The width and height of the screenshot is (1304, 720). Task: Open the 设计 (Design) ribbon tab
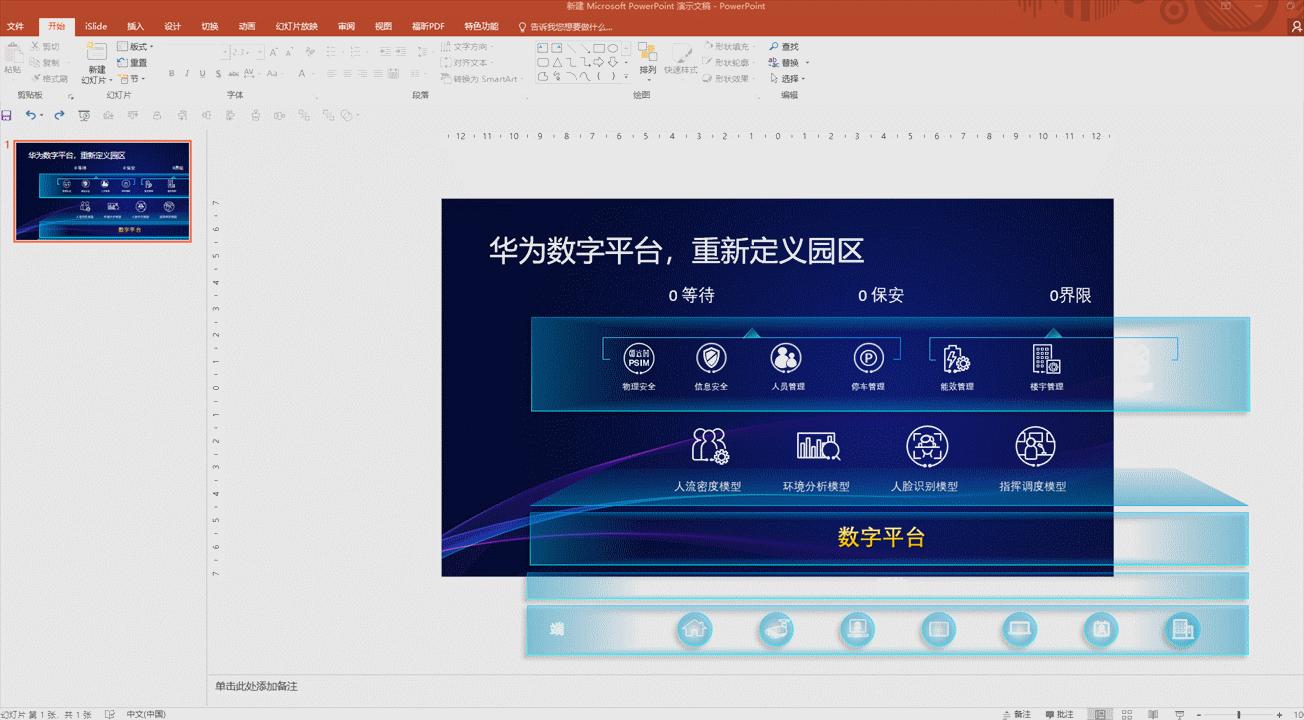[x=171, y=26]
